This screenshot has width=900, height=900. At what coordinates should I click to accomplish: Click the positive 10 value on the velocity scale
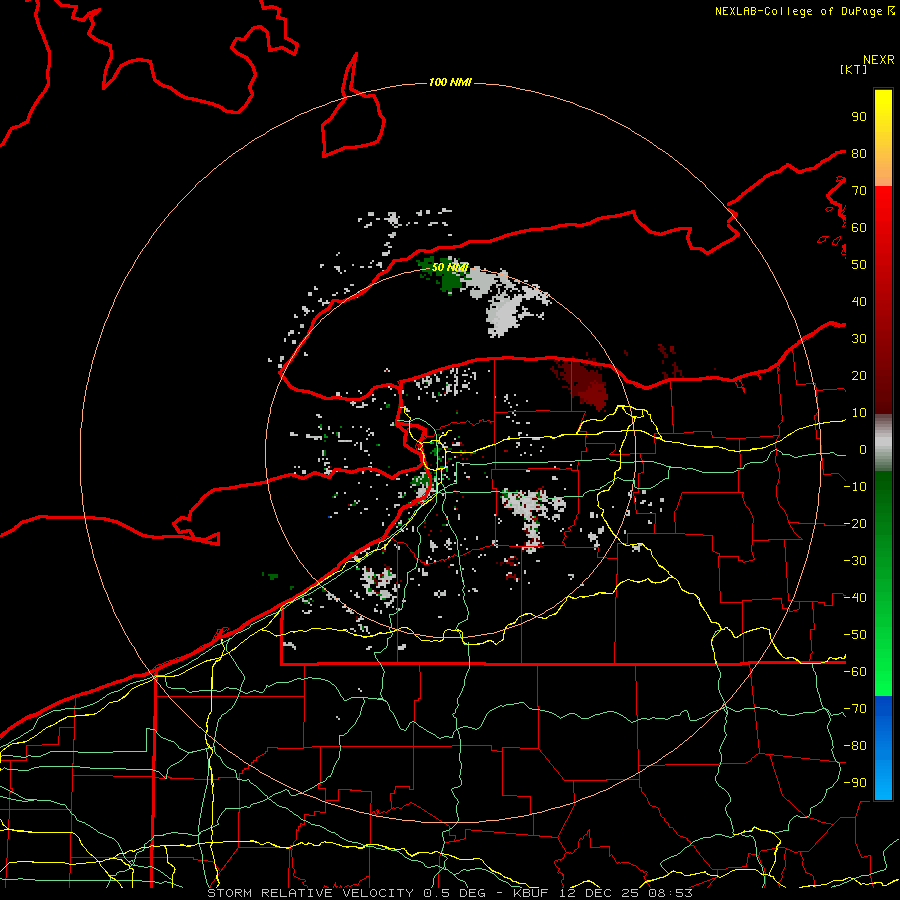tap(859, 413)
